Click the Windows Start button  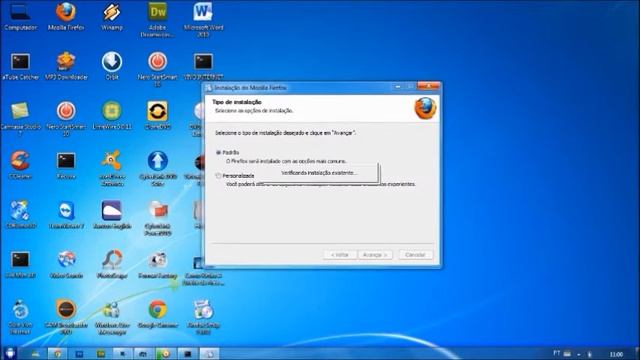pyautogui.click(x=10, y=353)
